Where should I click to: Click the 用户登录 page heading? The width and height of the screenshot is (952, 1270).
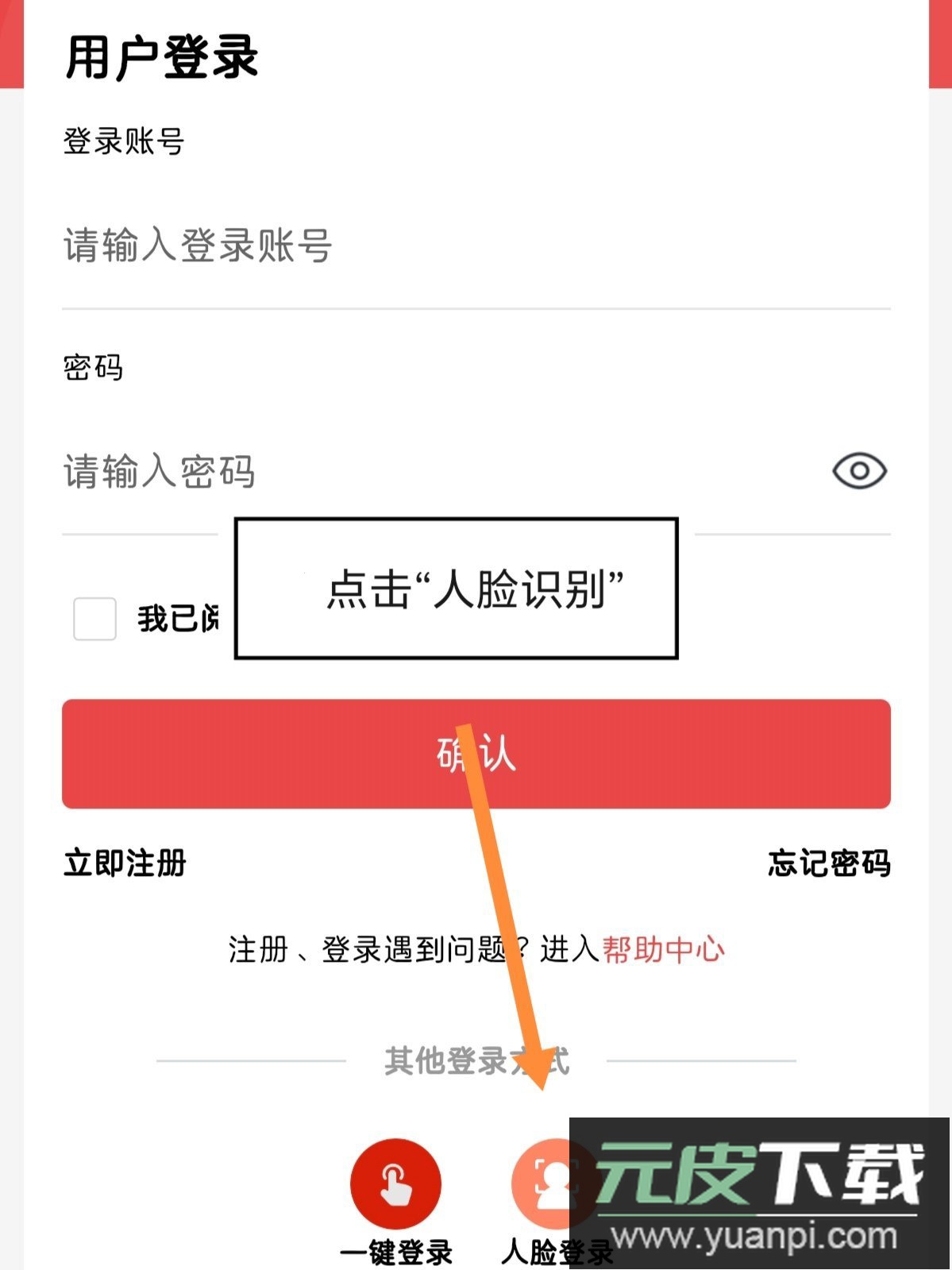162,57
